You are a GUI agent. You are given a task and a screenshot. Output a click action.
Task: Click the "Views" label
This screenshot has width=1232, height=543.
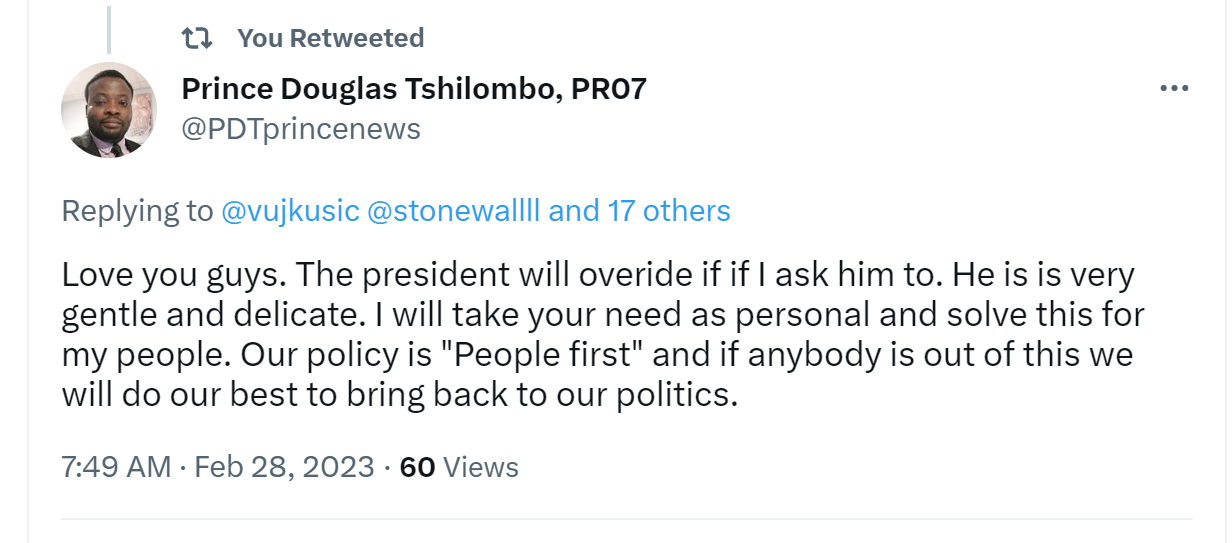pos(480,467)
